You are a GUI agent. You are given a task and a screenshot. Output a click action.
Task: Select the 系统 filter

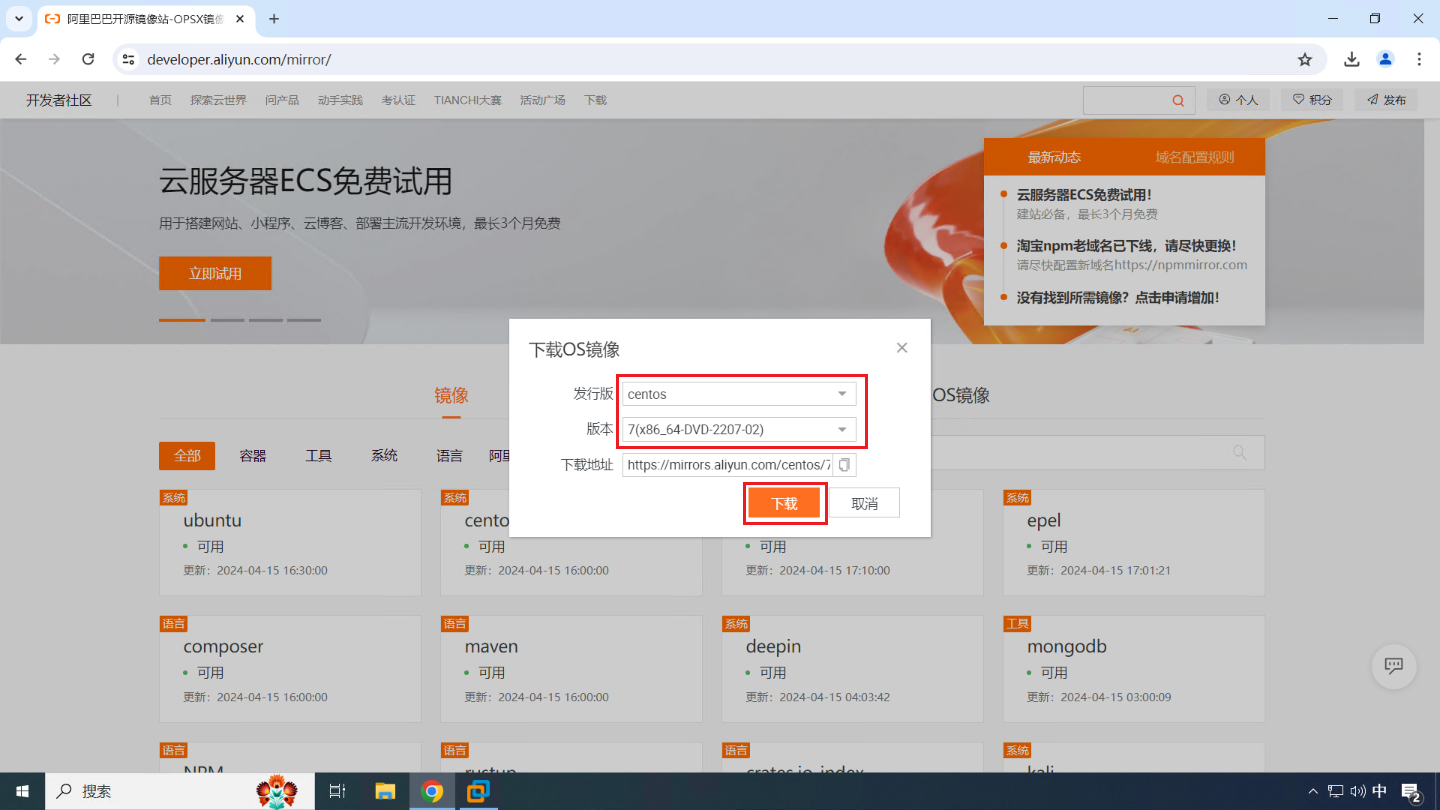(384, 455)
